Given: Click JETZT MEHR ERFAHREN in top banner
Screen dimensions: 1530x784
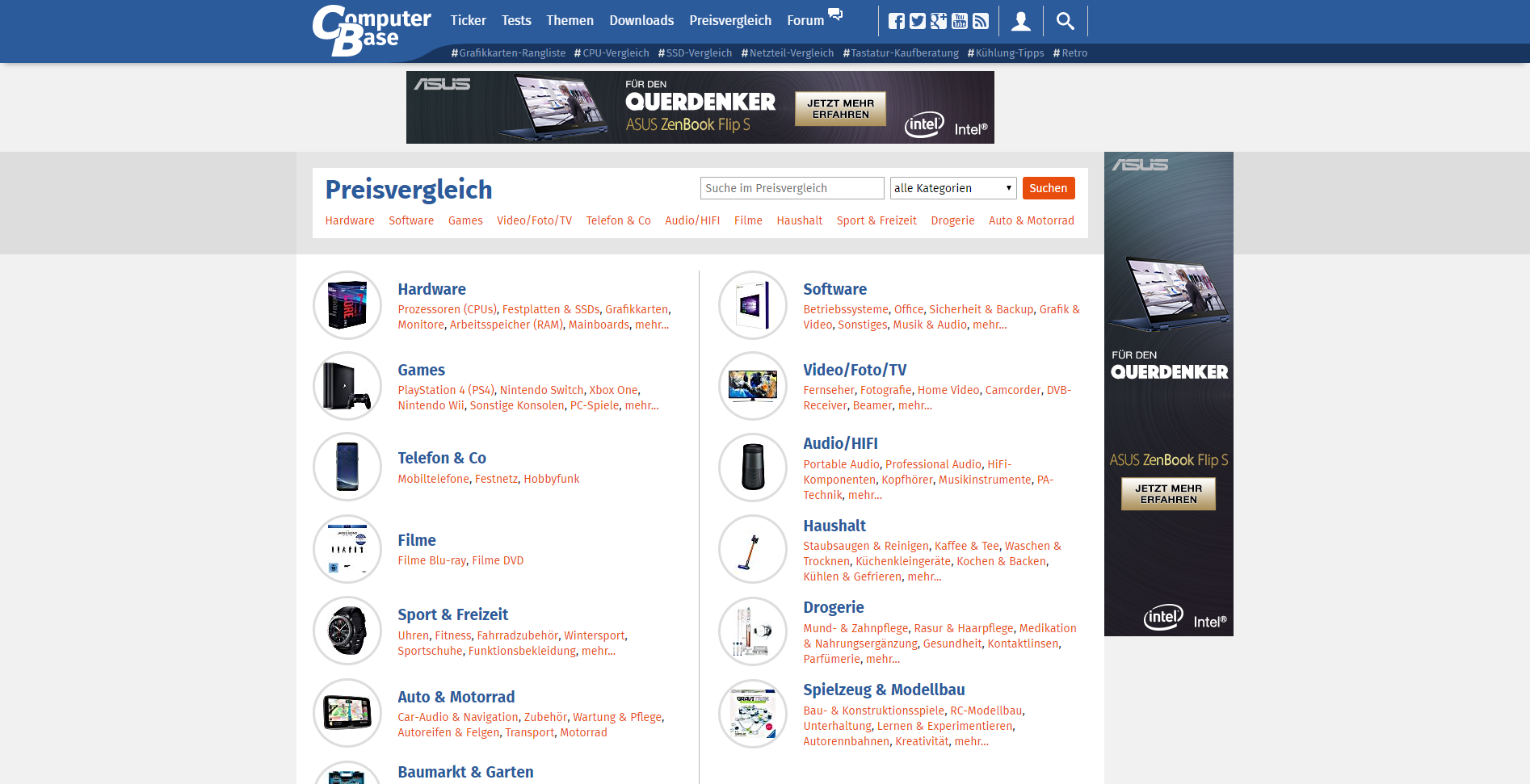Looking at the screenshot, I should point(840,109).
